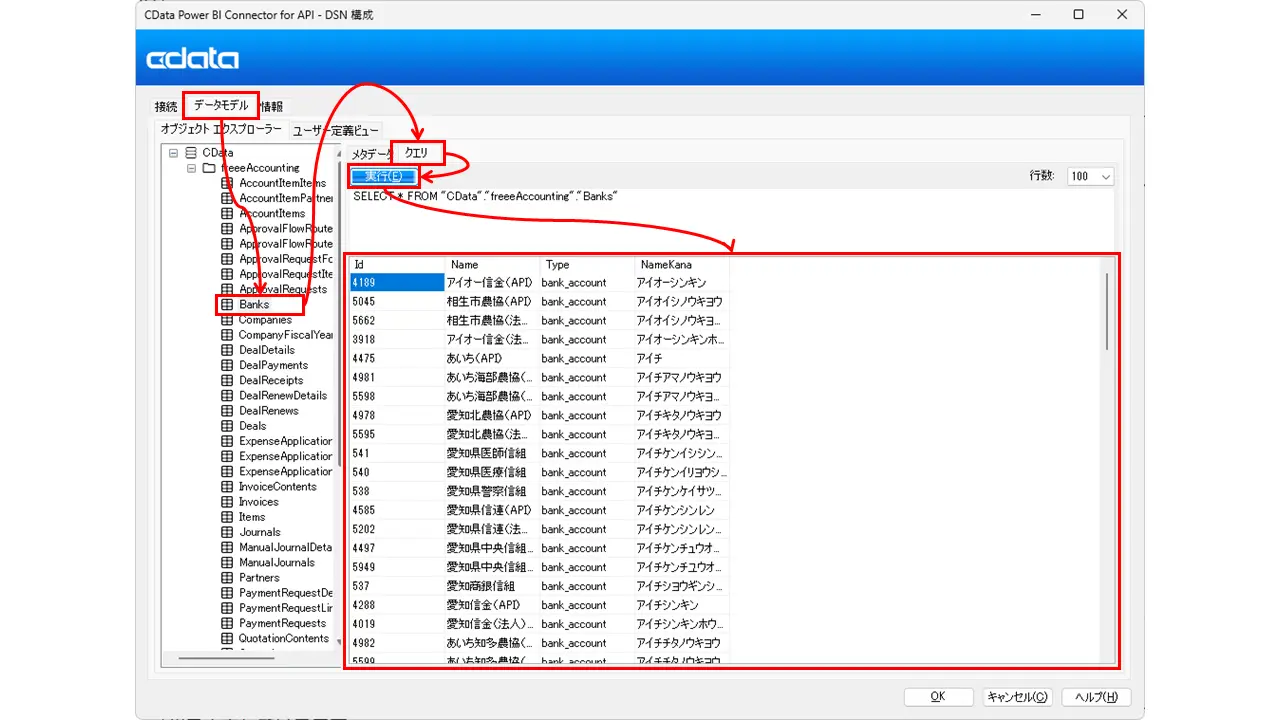Select AccountItemItems in the object tree
The image size is (1280, 720).
tap(282, 183)
